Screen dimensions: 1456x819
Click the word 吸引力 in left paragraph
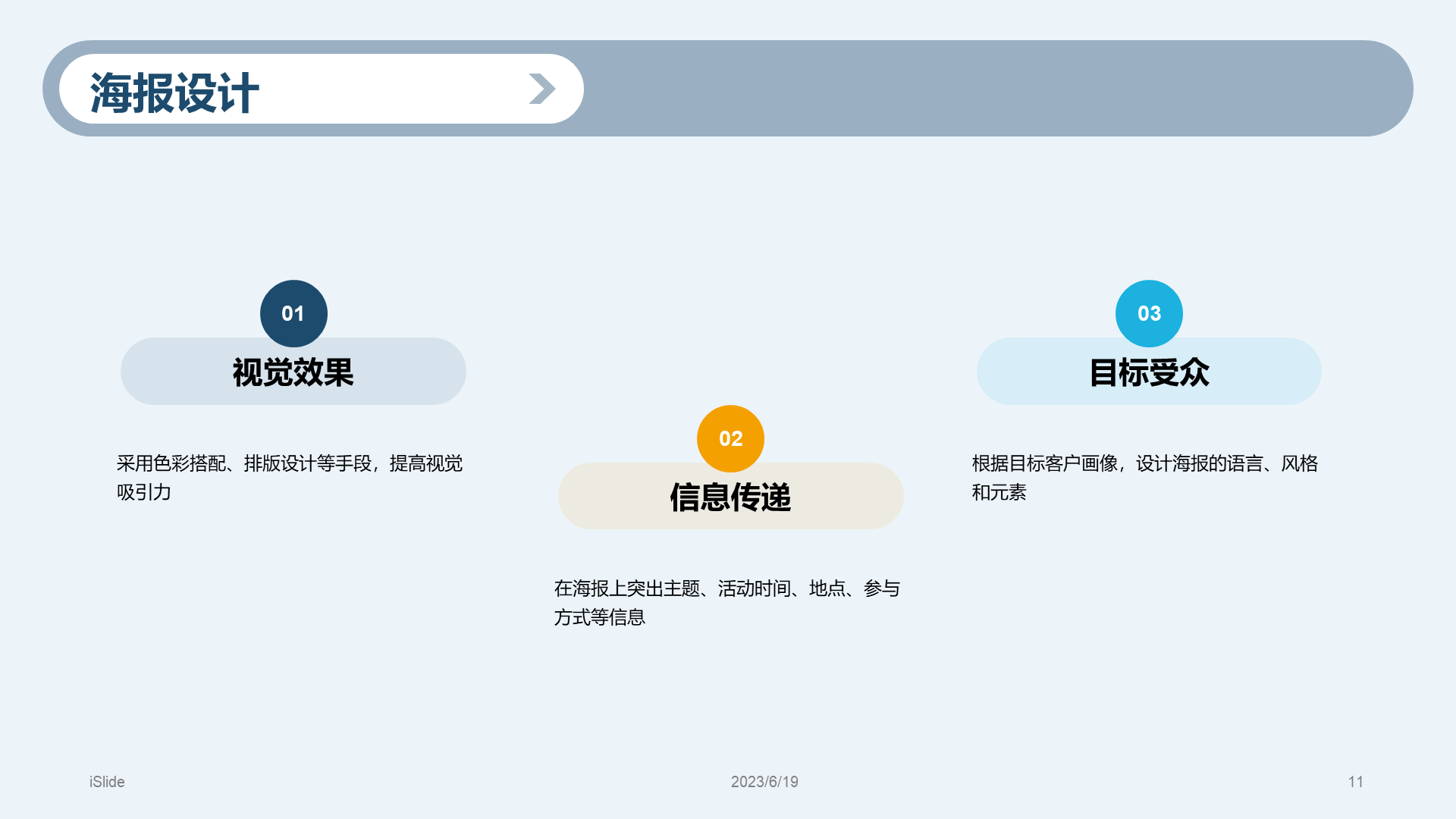(144, 493)
